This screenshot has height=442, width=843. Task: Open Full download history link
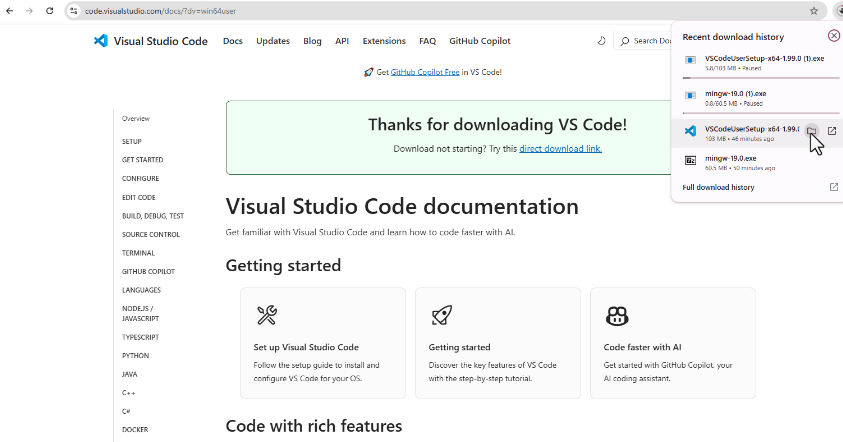pos(718,187)
